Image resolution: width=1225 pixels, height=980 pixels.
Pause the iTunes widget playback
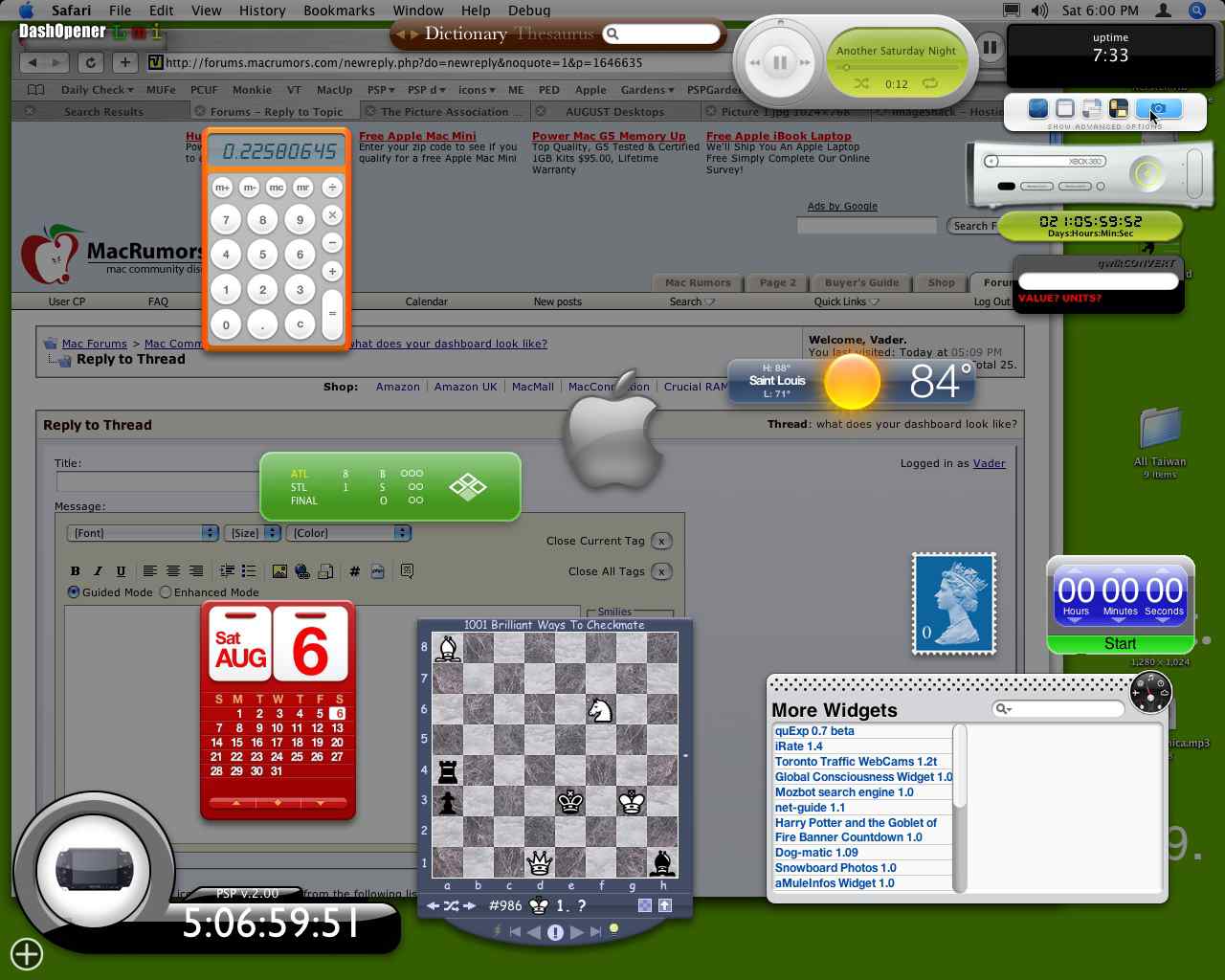click(780, 63)
